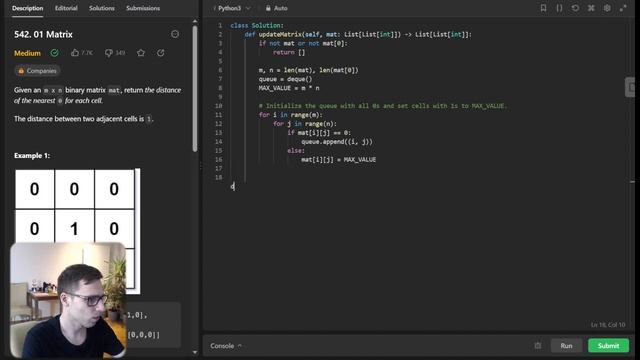This screenshot has width=640, height=360.
Task: Click line 7 'queue = deque()'
Action: (285, 79)
